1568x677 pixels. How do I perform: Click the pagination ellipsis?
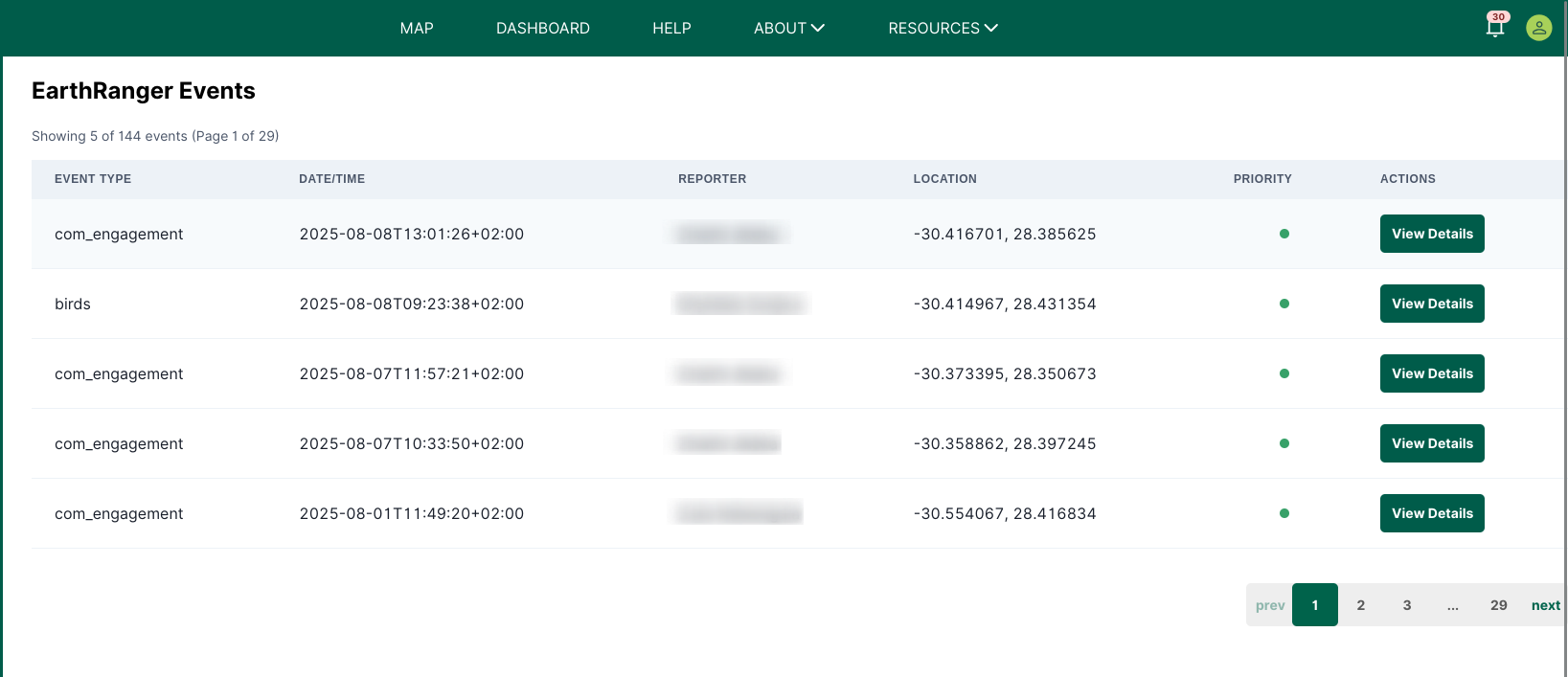tap(1453, 605)
